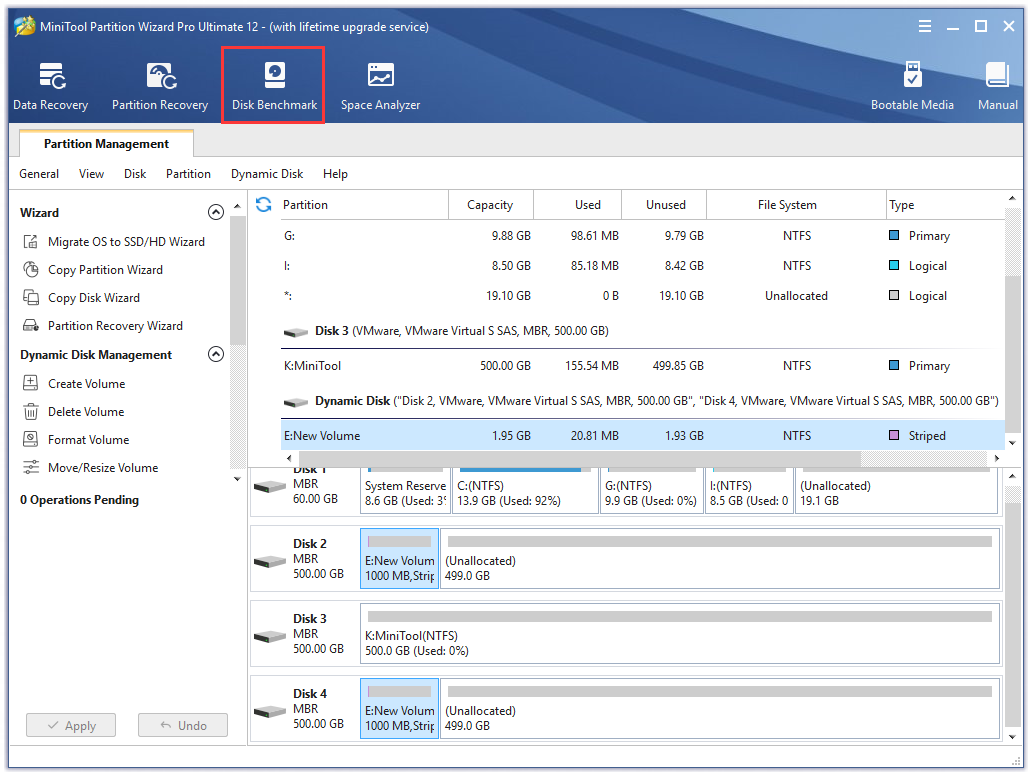Image resolution: width=1028 pixels, height=772 pixels.
Task: Collapse the Wizard section
Action: tap(216, 212)
